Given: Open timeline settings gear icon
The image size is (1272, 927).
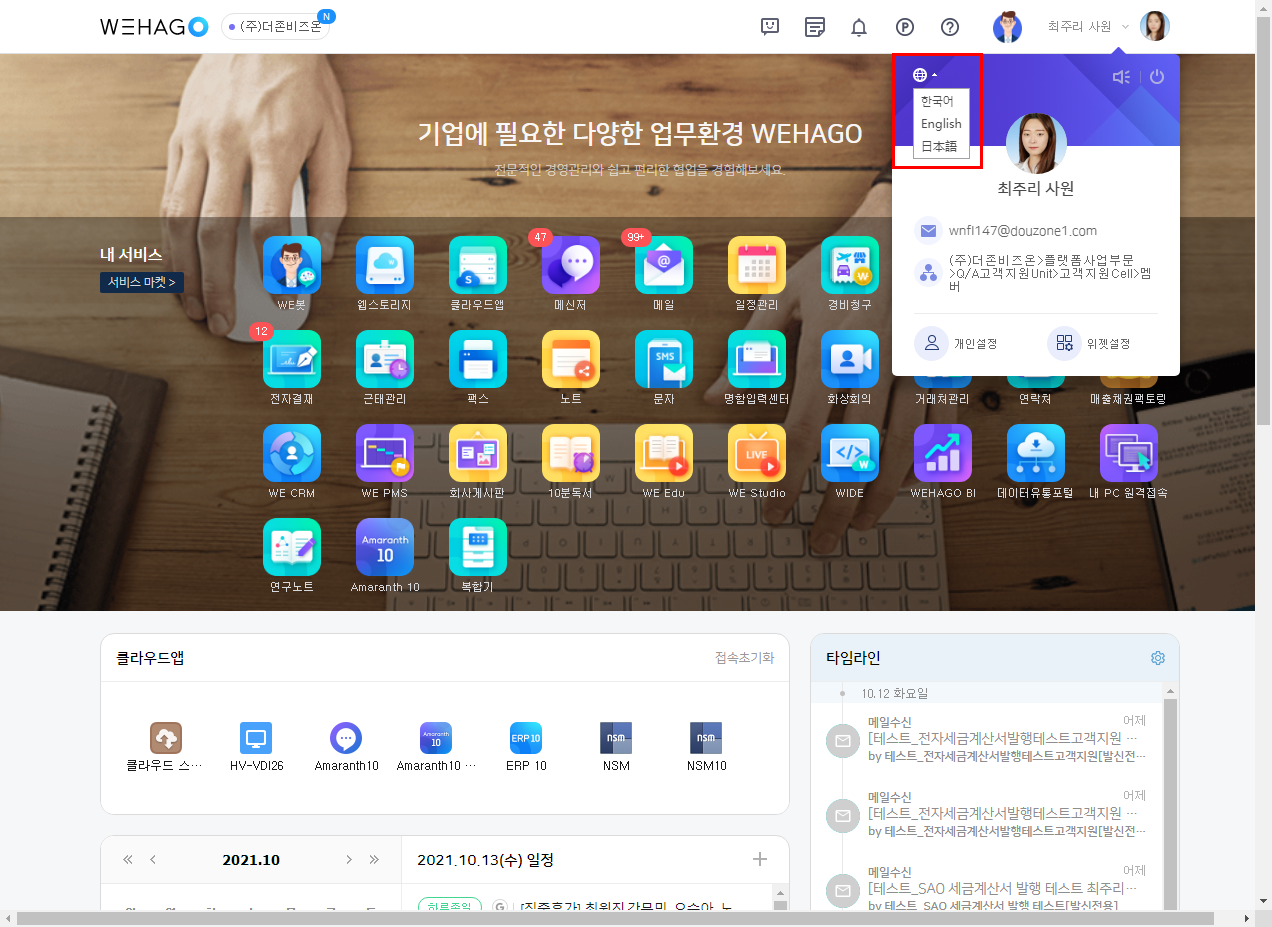Looking at the screenshot, I should 1158,658.
